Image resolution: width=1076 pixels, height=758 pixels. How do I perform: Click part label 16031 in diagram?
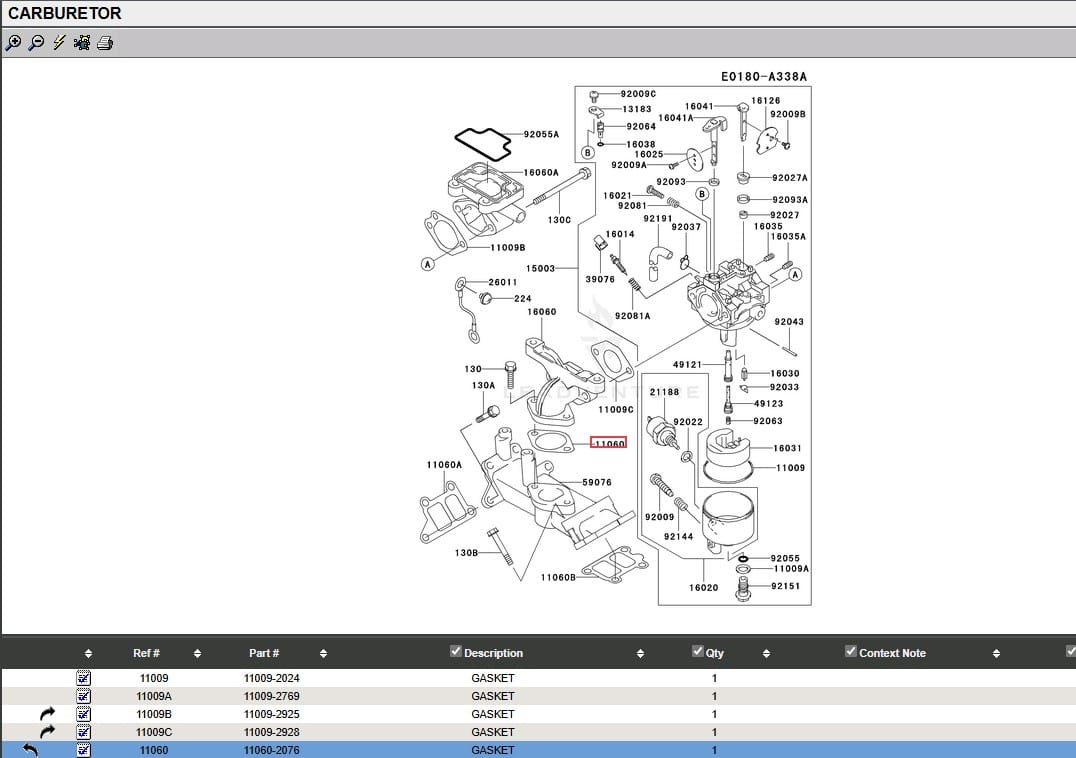tap(787, 449)
